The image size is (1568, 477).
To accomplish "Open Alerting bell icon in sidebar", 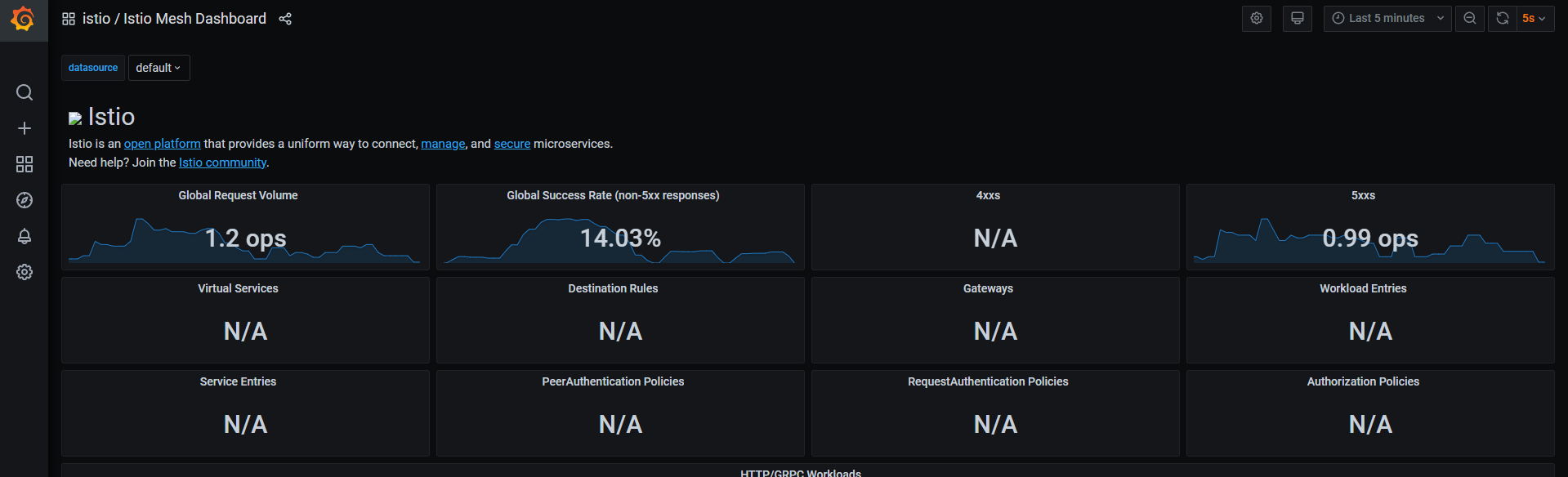I will click(25, 236).
